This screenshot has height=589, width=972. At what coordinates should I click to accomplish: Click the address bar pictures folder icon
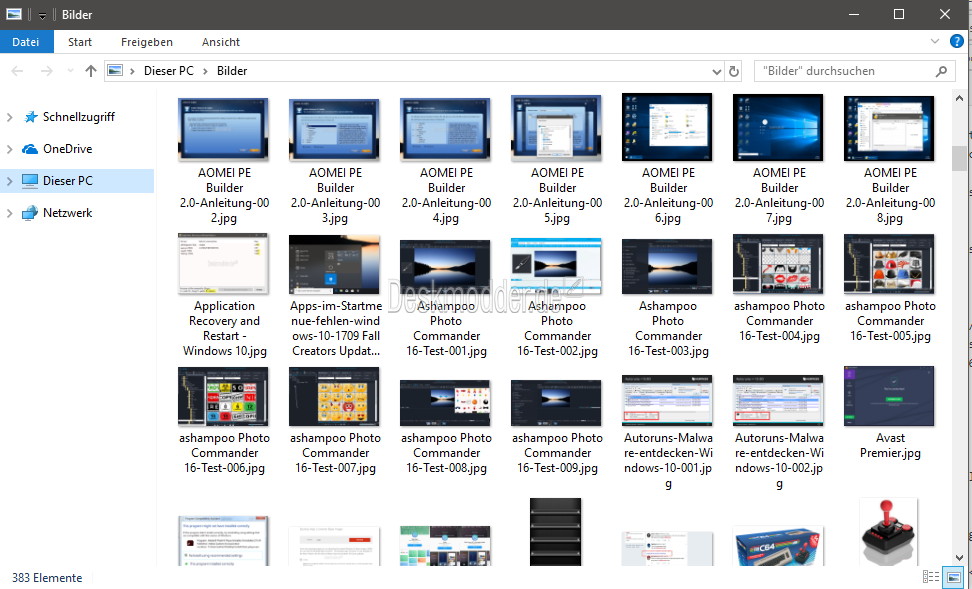115,71
